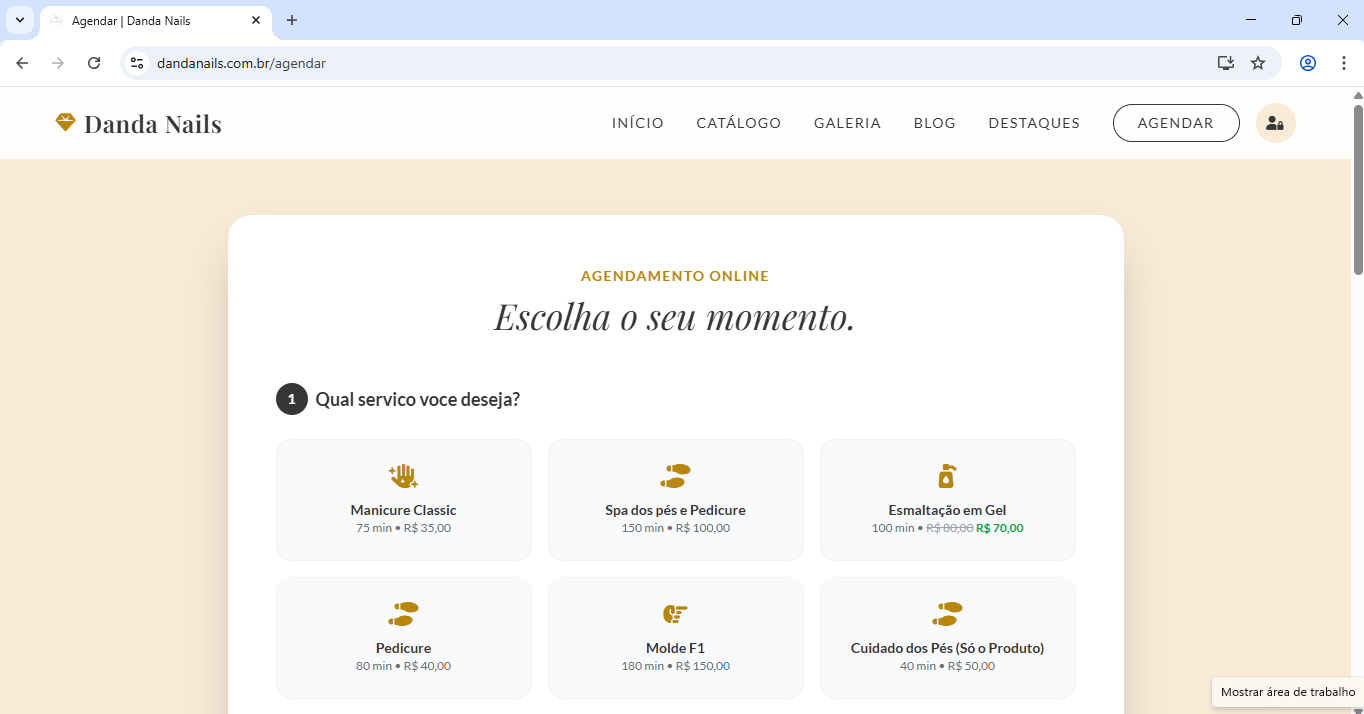The image size is (1364, 714).
Task: Open the Chrome three-dot menu
Action: [1344, 62]
